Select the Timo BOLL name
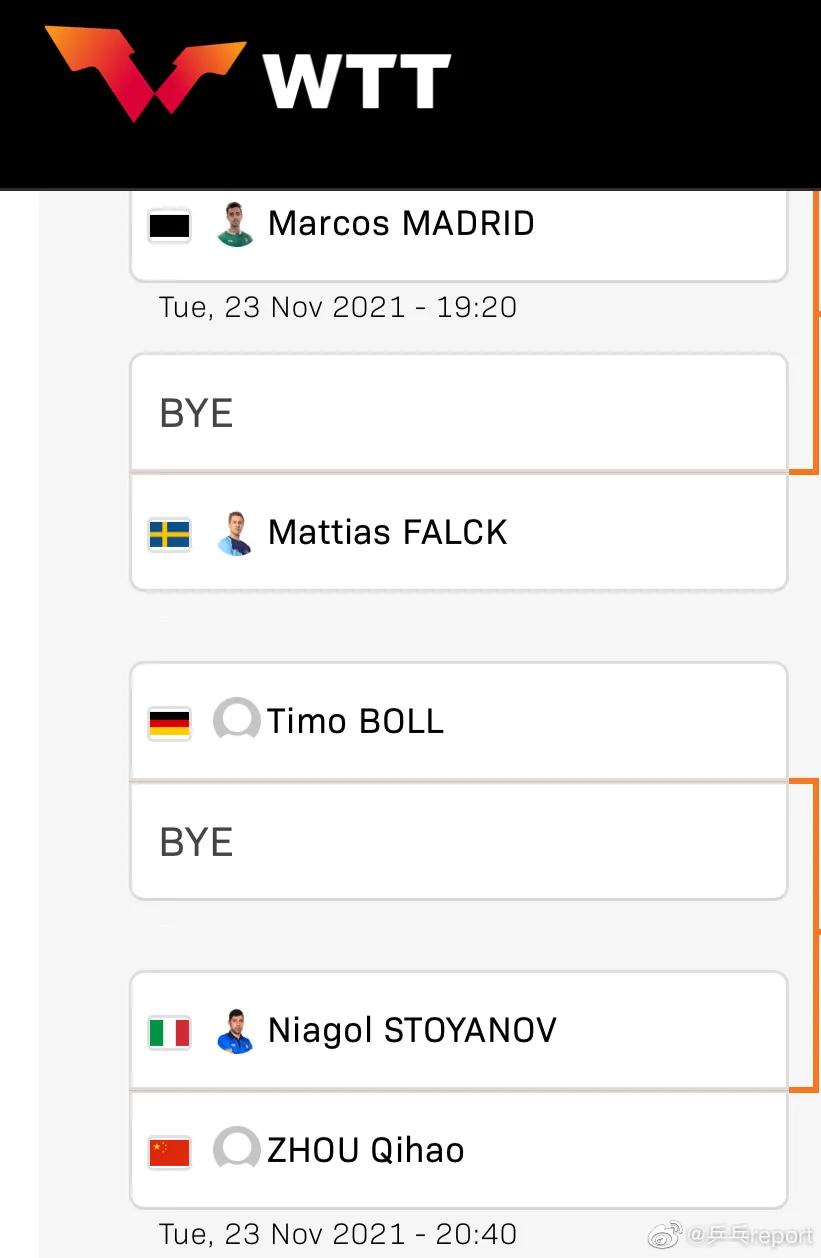Image resolution: width=821 pixels, height=1258 pixels. pyautogui.click(x=355, y=721)
